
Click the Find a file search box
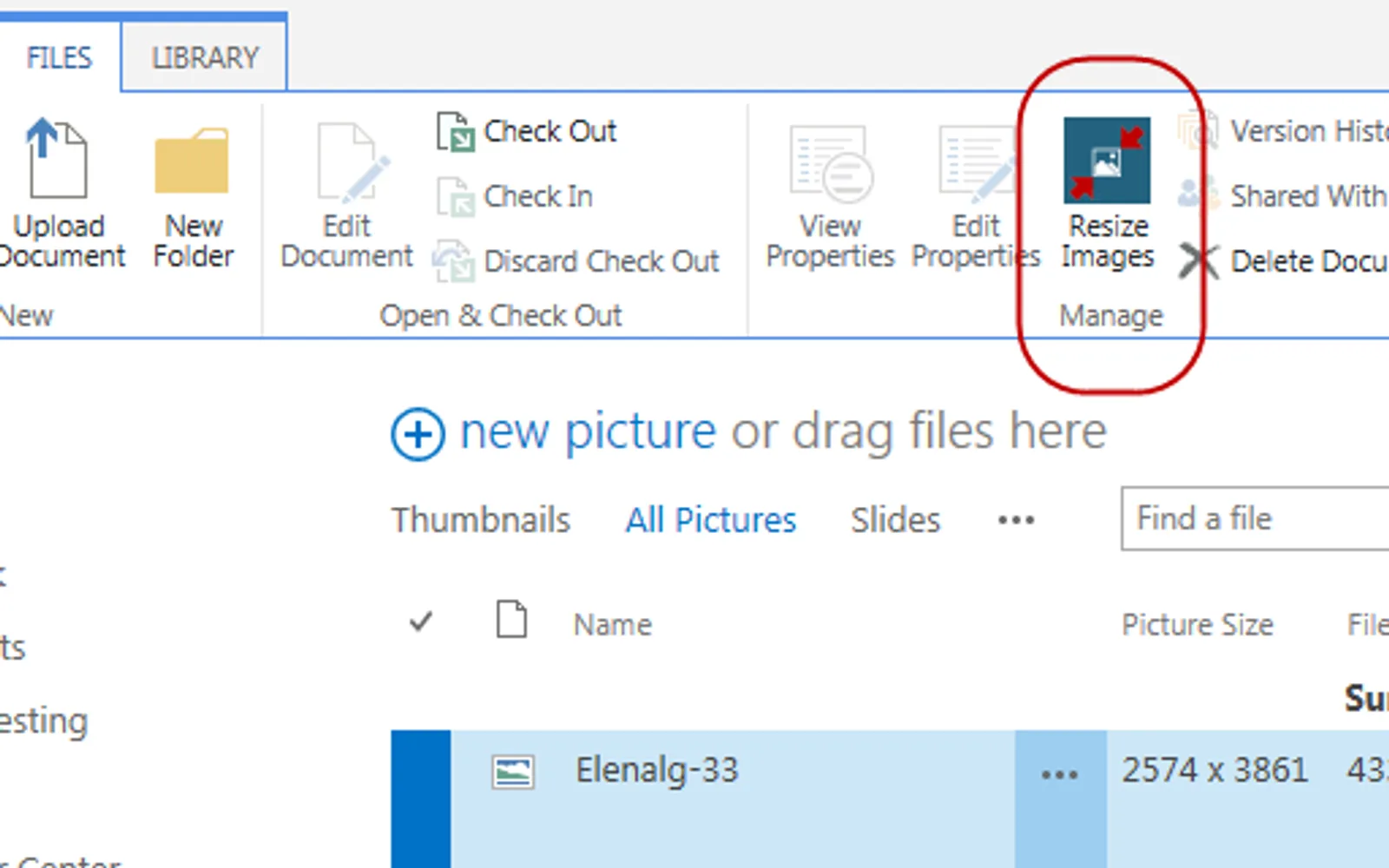click(x=1255, y=519)
